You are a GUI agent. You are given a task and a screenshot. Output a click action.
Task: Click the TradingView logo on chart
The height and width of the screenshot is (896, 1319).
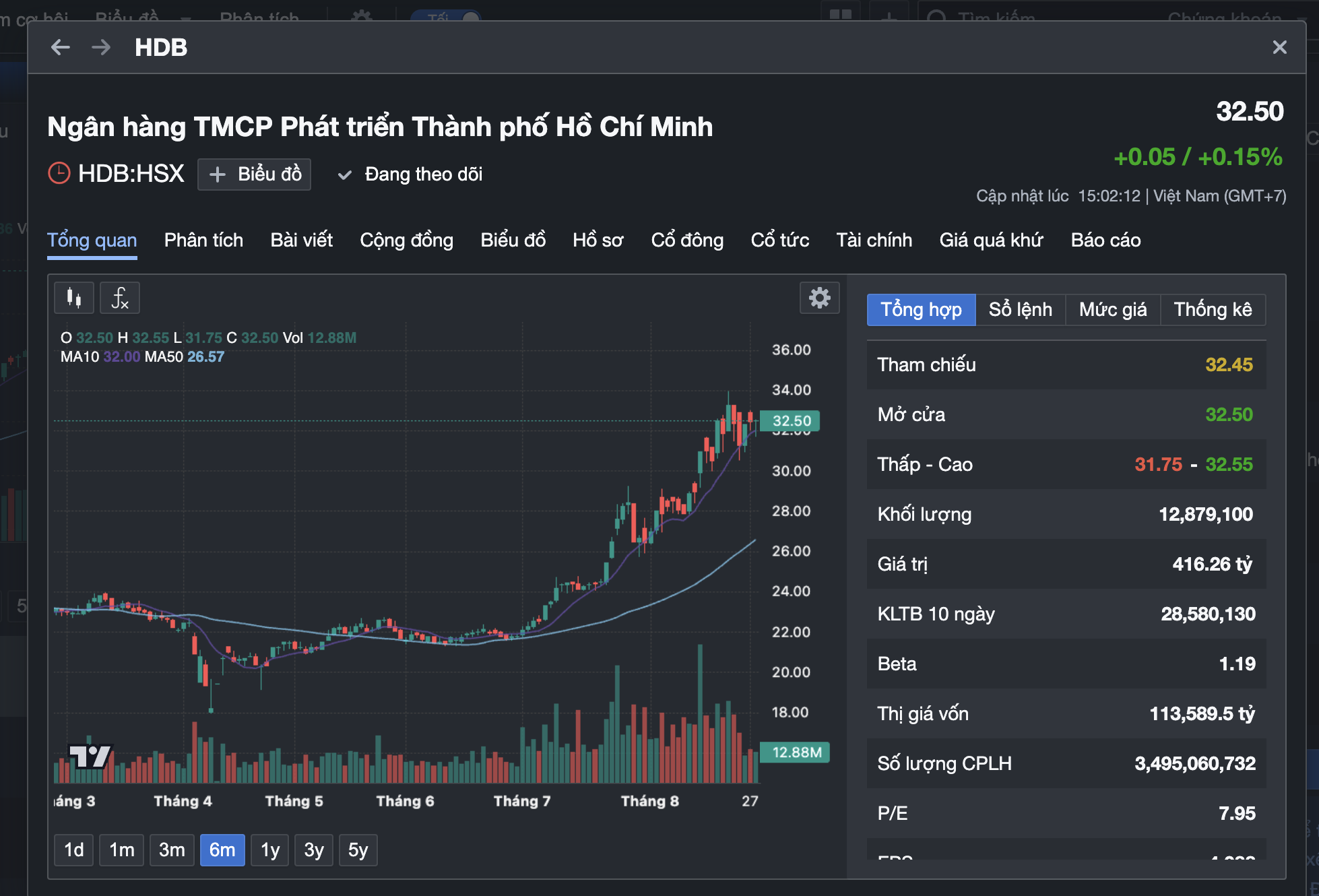[90, 756]
